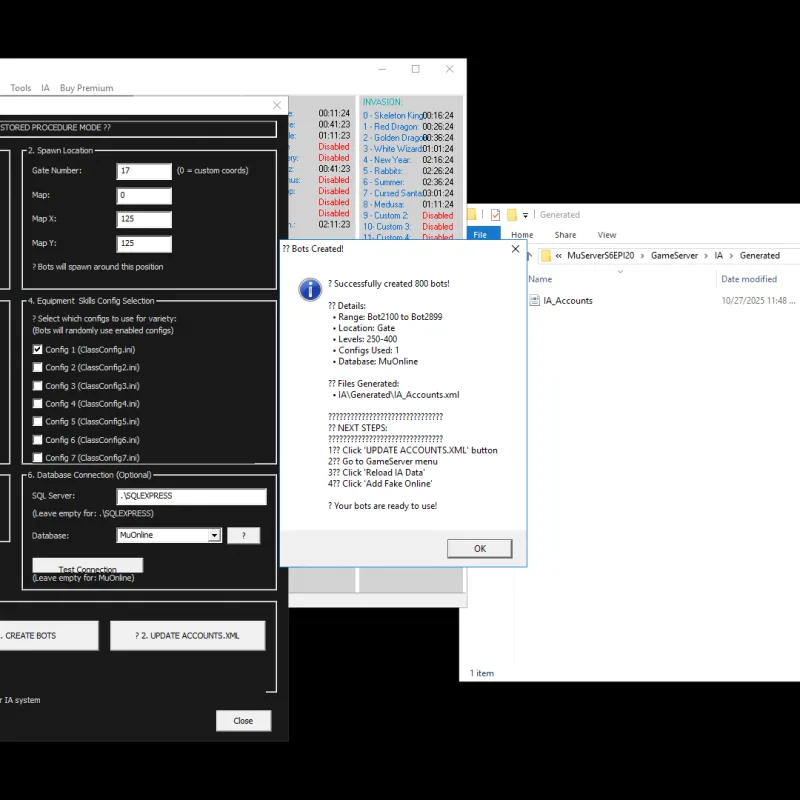Image resolution: width=800 pixels, height=800 pixels.
Task: Open the Buy Premium menu
Action: [x=86, y=88]
